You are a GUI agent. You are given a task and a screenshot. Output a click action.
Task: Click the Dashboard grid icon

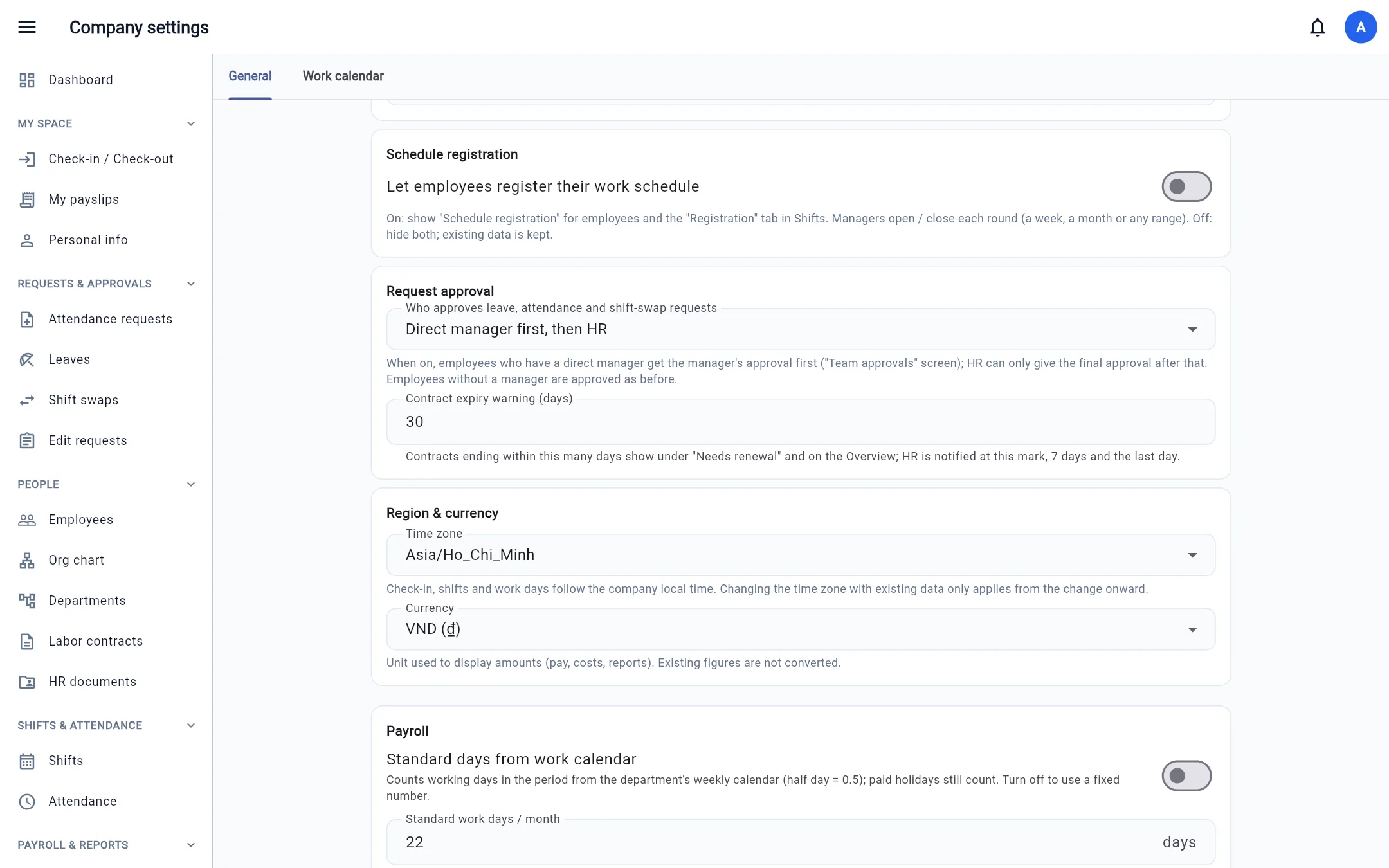(x=27, y=80)
